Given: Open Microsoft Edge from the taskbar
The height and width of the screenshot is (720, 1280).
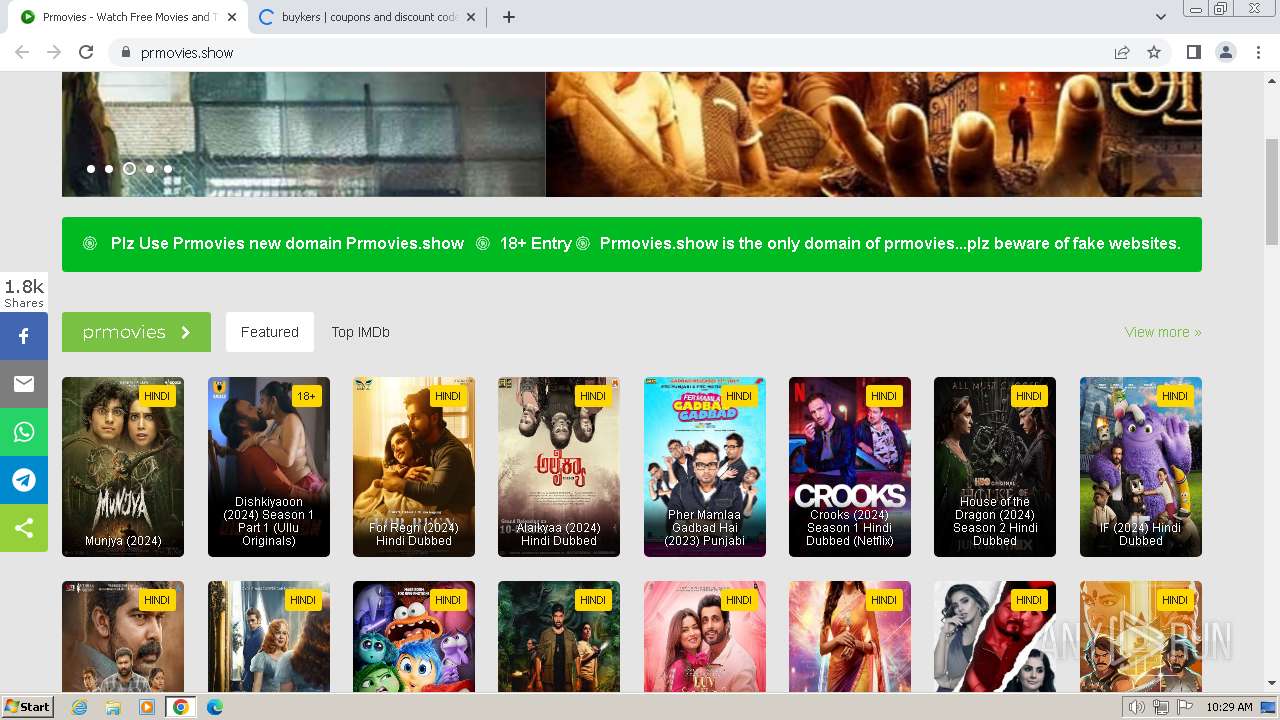Looking at the screenshot, I should [215, 707].
